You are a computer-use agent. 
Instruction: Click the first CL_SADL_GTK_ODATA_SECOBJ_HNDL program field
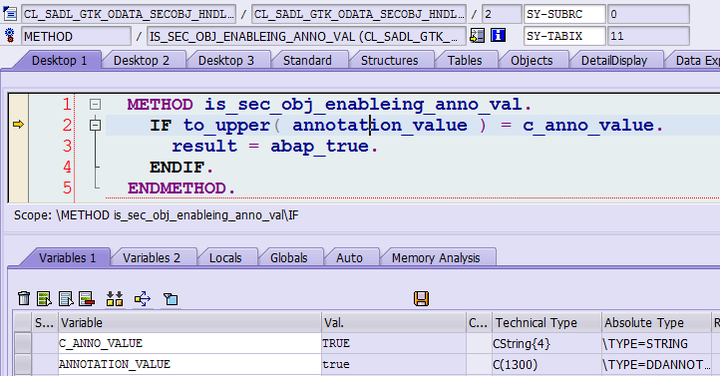(129, 14)
